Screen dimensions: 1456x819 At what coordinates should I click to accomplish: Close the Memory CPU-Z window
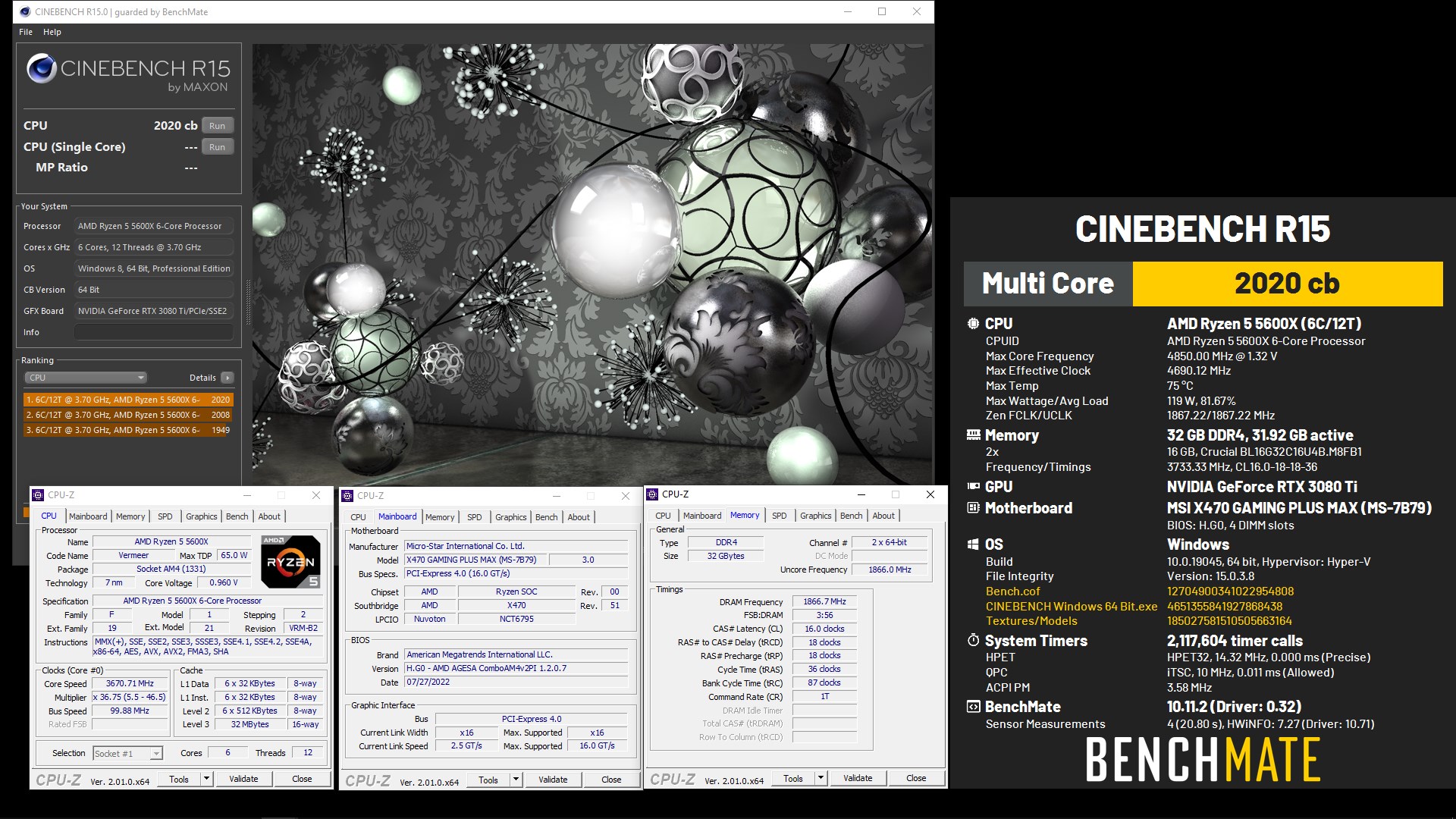(930, 494)
